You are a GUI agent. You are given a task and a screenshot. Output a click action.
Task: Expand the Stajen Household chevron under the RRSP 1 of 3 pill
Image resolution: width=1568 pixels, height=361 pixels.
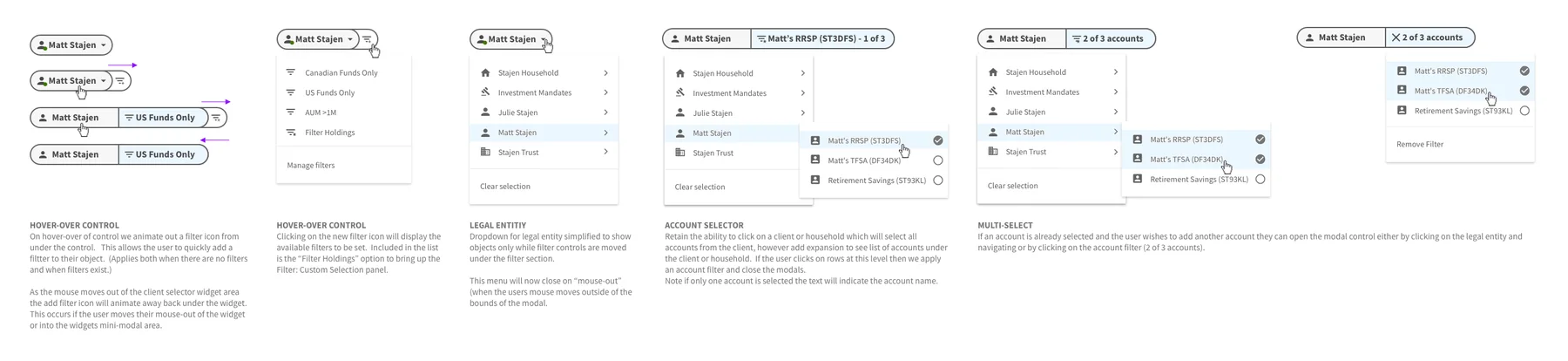point(802,73)
